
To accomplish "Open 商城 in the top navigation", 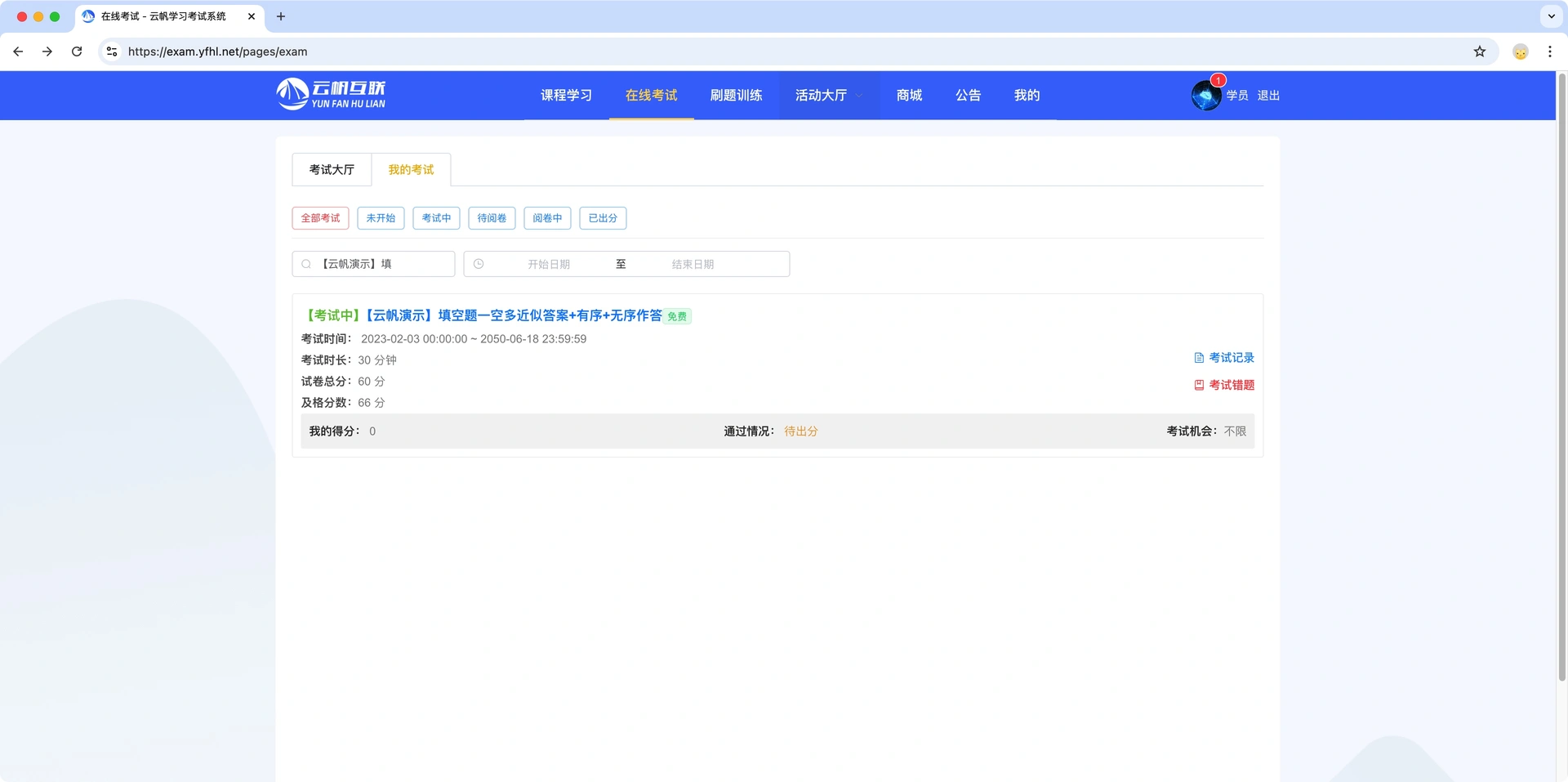I will click(x=909, y=96).
